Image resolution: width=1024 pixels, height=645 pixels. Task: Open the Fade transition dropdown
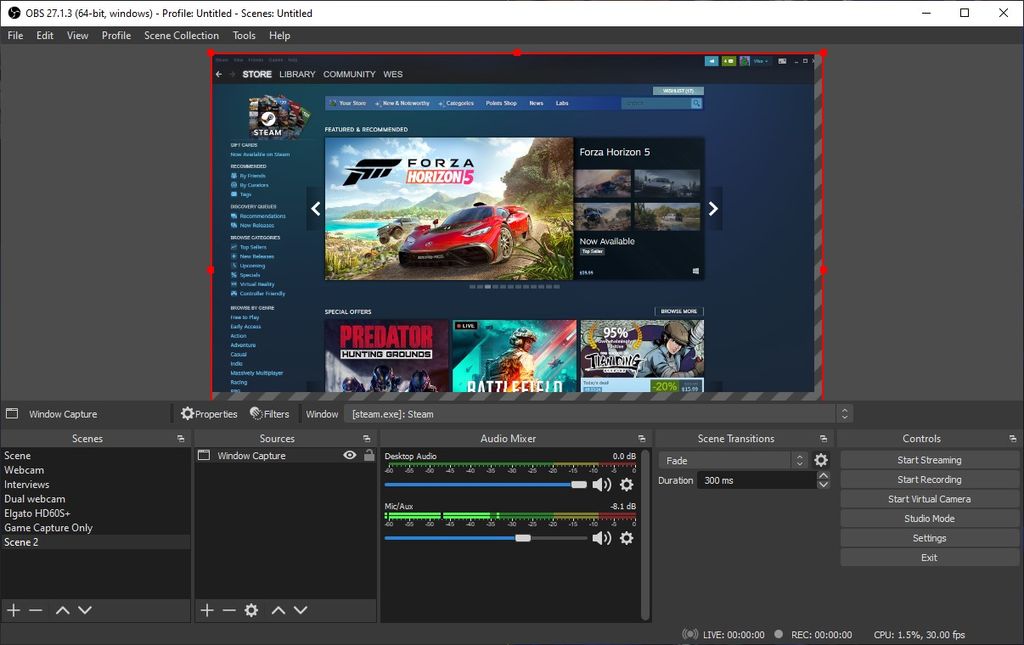pyautogui.click(x=798, y=459)
